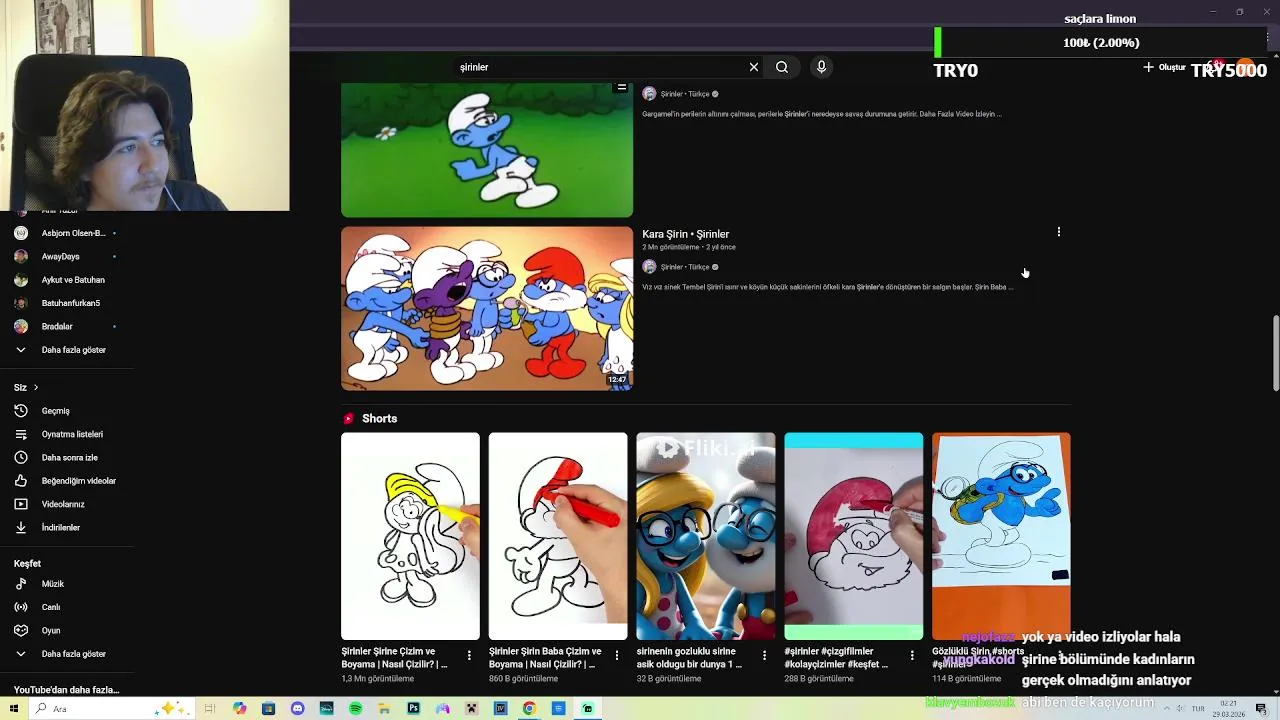Open options for Şirine Çizim ve Boyama short
This screenshot has height=720, width=1280.
click(469, 656)
